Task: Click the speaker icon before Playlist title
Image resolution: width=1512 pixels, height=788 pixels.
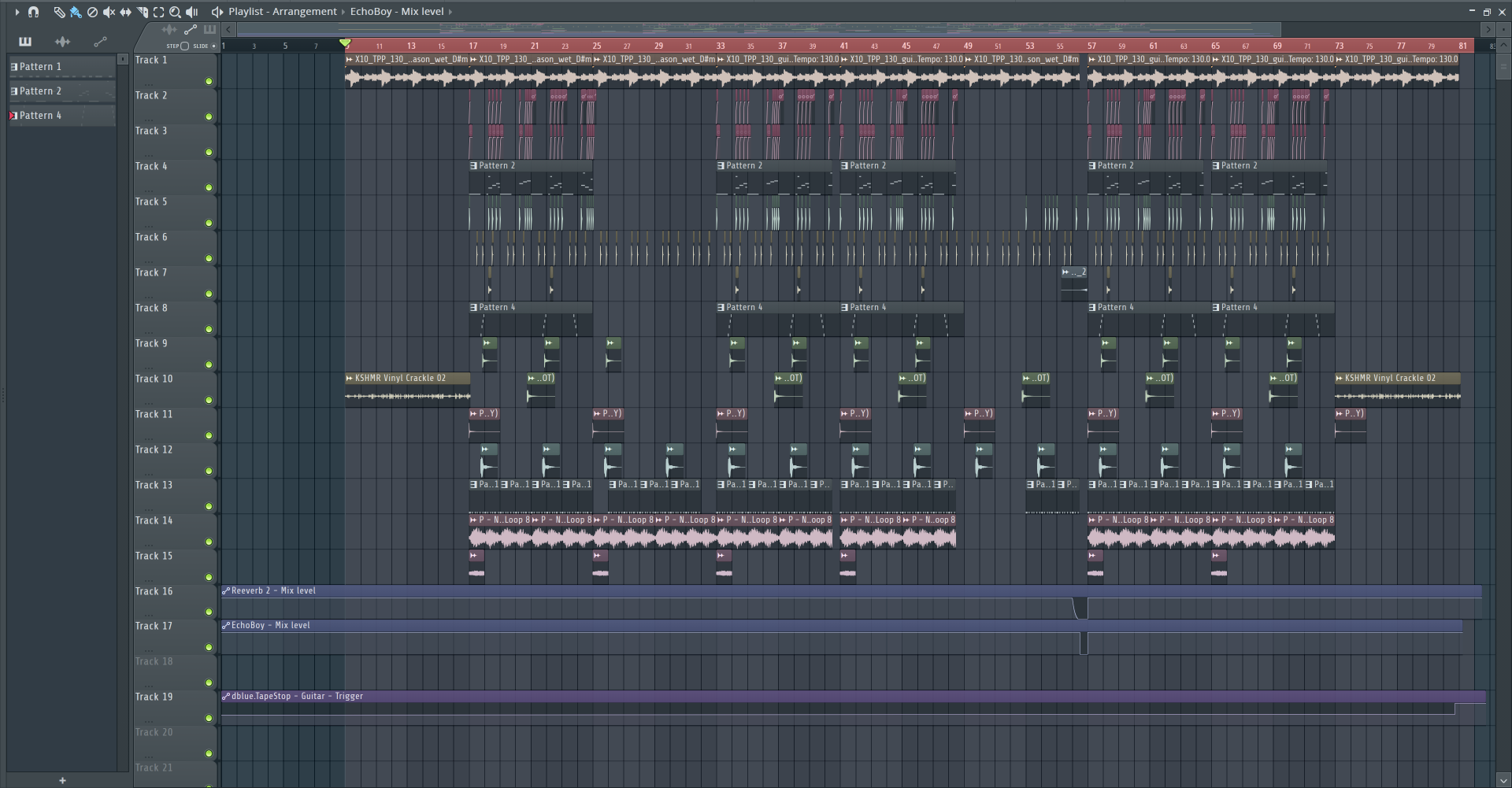Action: [x=217, y=12]
